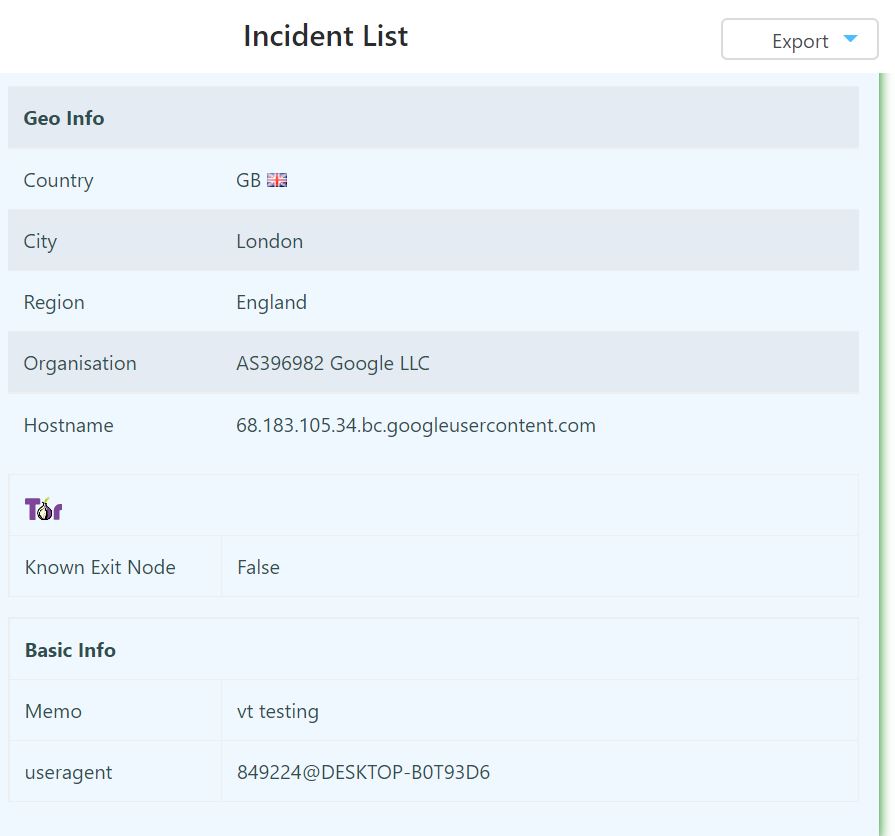The height and width of the screenshot is (836, 895).
Task: Click the Incident List heading
Action: click(x=325, y=36)
